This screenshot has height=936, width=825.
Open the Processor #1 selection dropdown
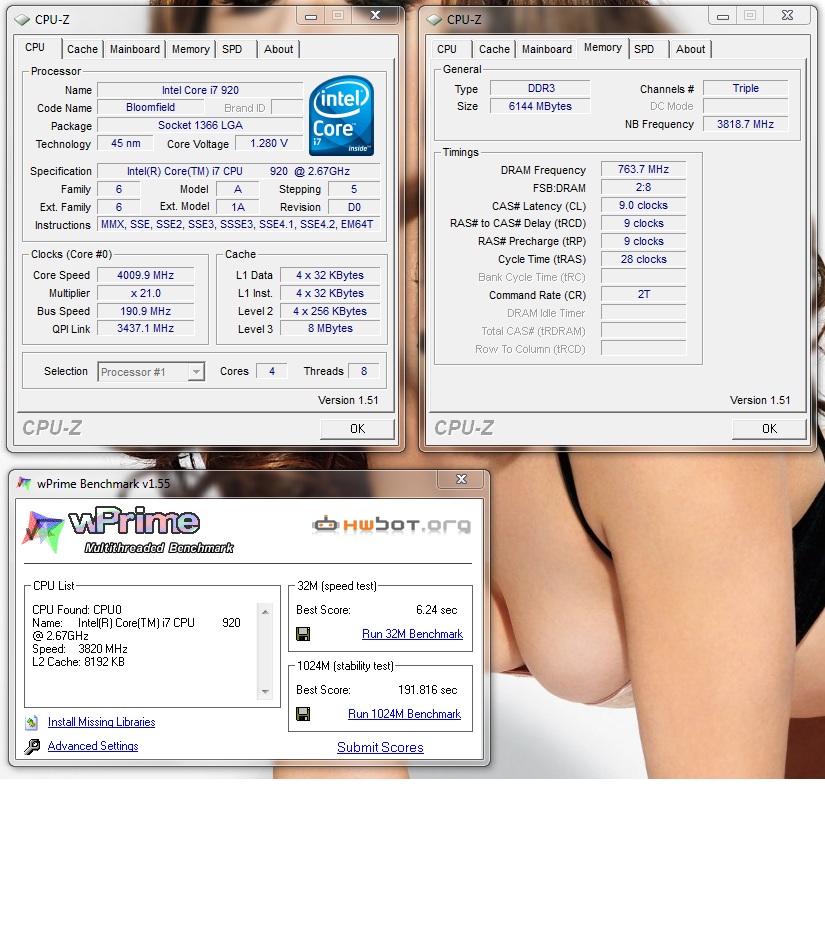pos(196,372)
